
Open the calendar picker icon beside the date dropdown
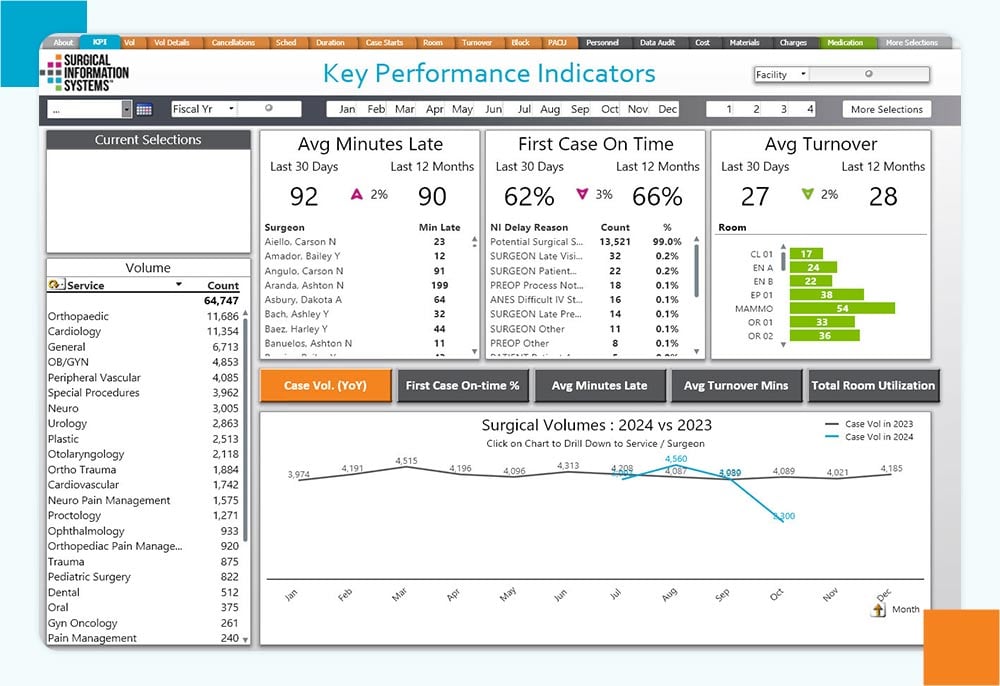point(143,109)
